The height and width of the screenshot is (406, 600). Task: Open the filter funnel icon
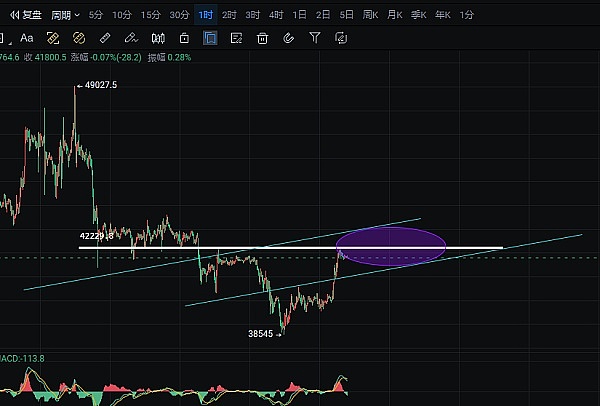[314, 38]
